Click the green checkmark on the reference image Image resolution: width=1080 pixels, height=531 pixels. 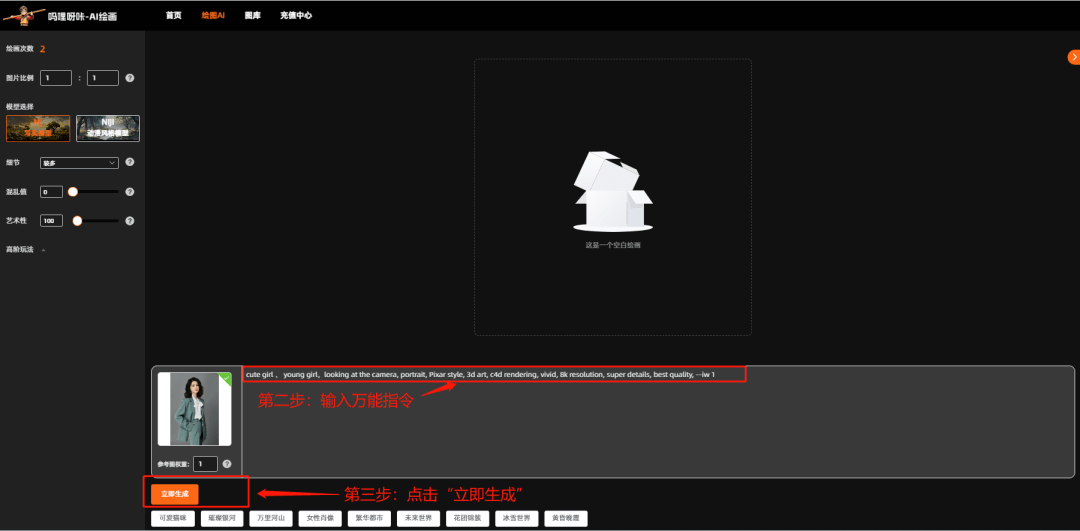(225, 378)
